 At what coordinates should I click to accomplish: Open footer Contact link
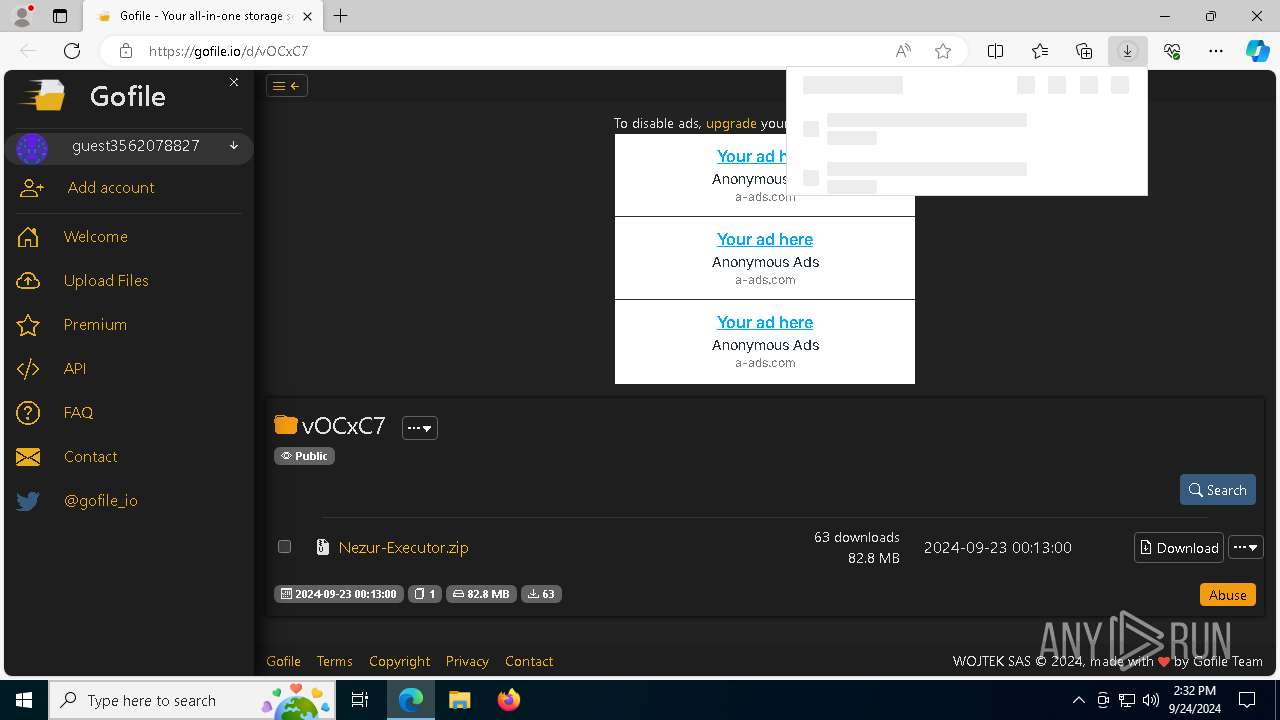point(529,661)
